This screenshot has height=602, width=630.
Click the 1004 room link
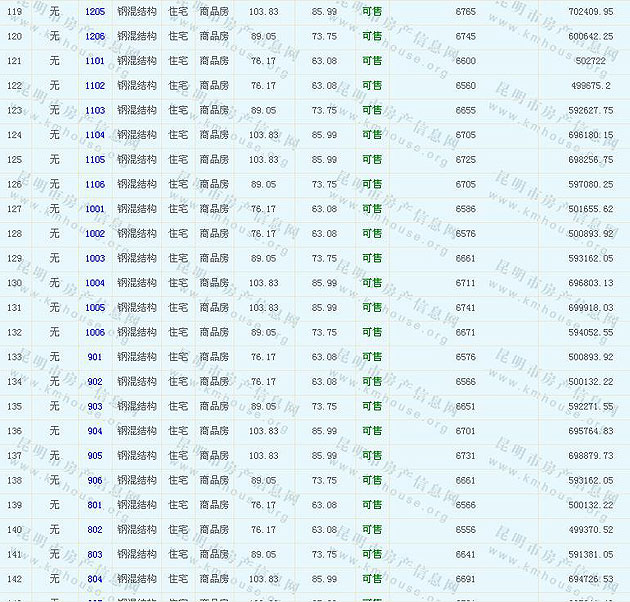(x=95, y=283)
